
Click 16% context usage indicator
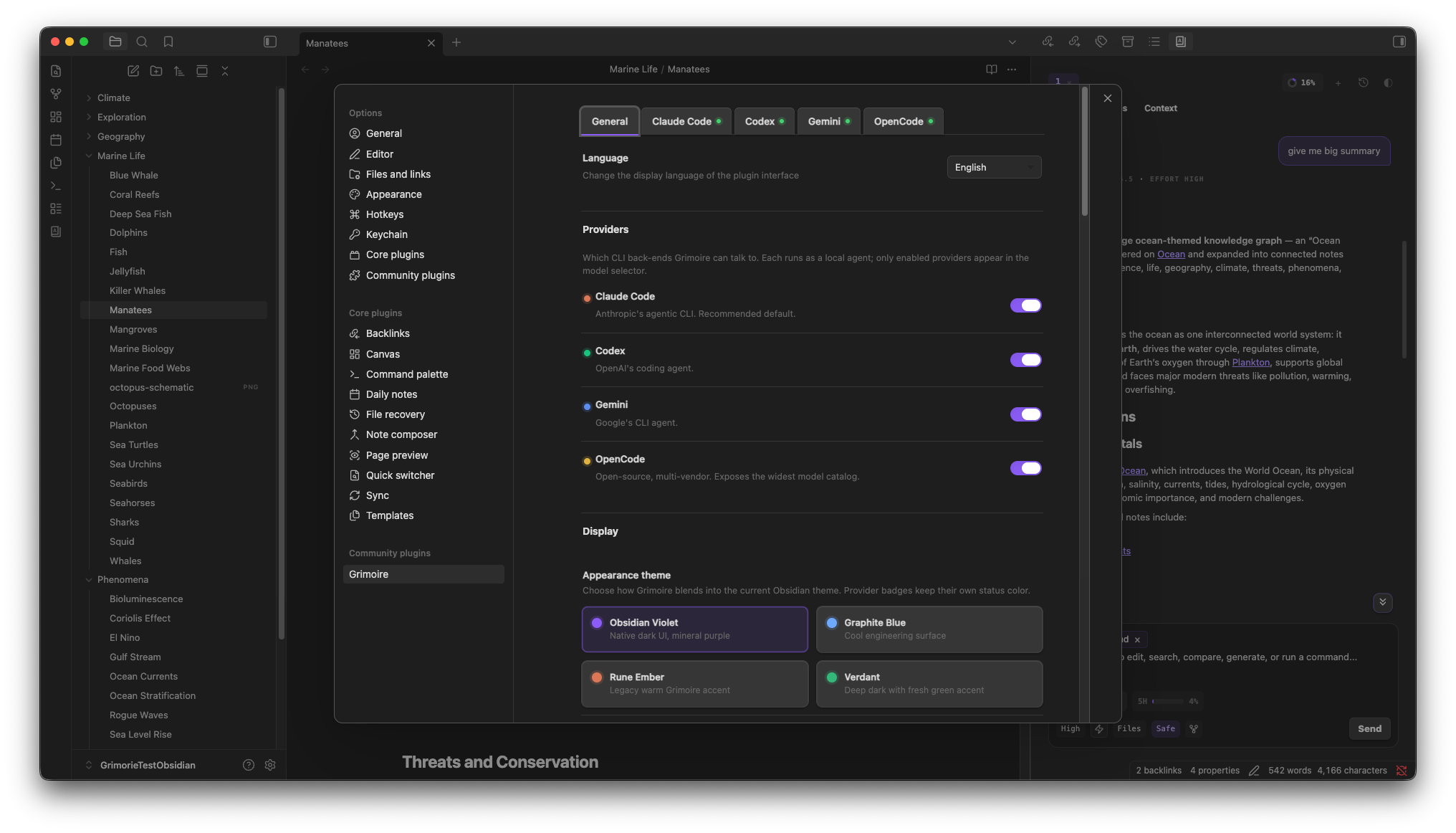coord(1302,82)
